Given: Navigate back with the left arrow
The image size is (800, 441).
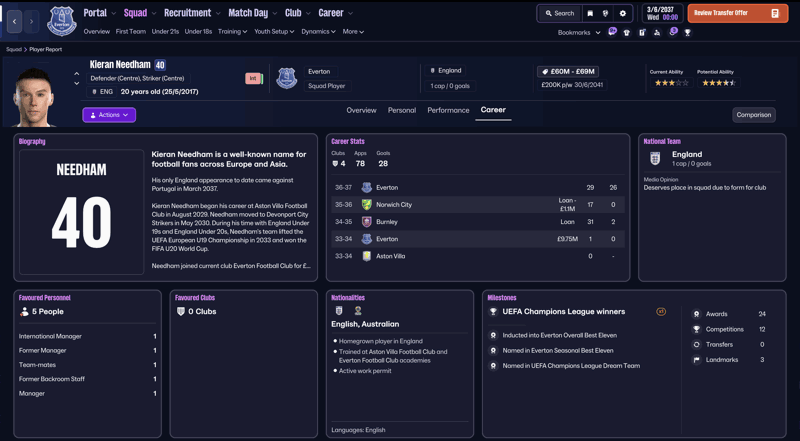Looking at the screenshot, I should coord(14,21).
